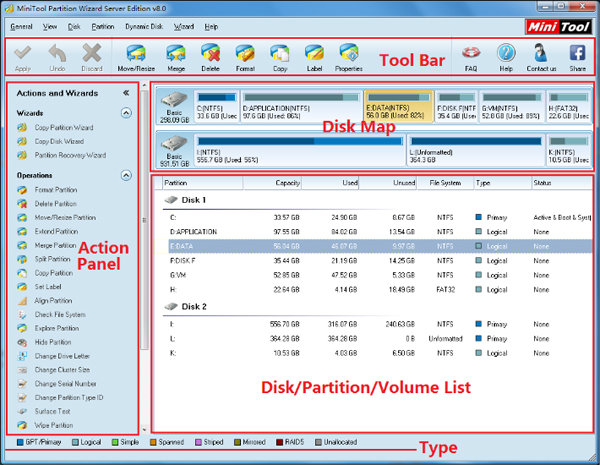Collapse the Actions and Wizards panel
This screenshot has width=600, height=465.
(x=126, y=93)
